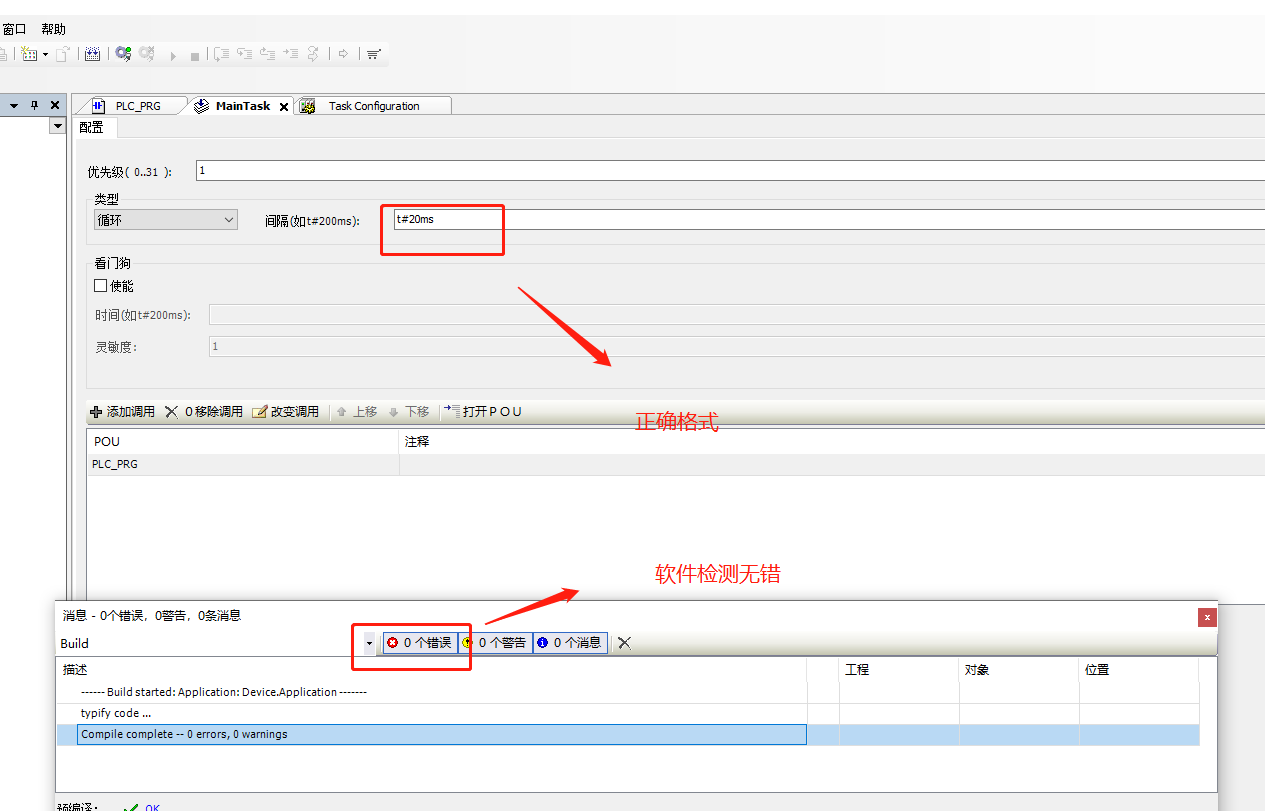This screenshot has height=811, width=1265.
Task: Open the 帮助 menu
Action: (54, 29)
